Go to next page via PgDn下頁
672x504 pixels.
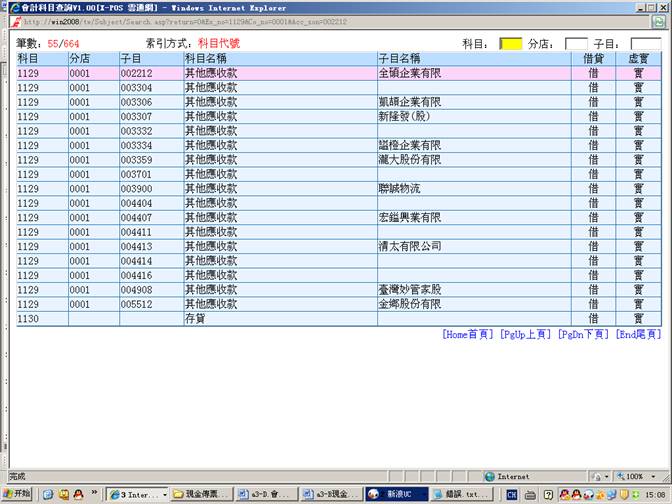[x=584, y=334]
